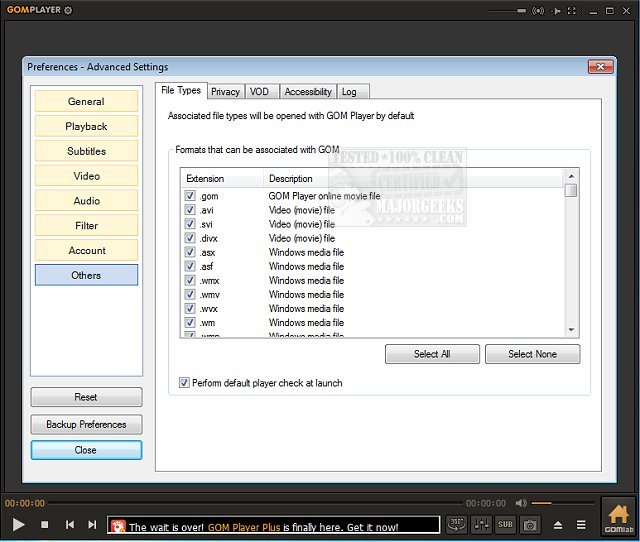Image resolution: width=640 pixels, height=542 pixels.
Task: Toggle the .svi extension checkbox
Action: [x=190, y=224]
